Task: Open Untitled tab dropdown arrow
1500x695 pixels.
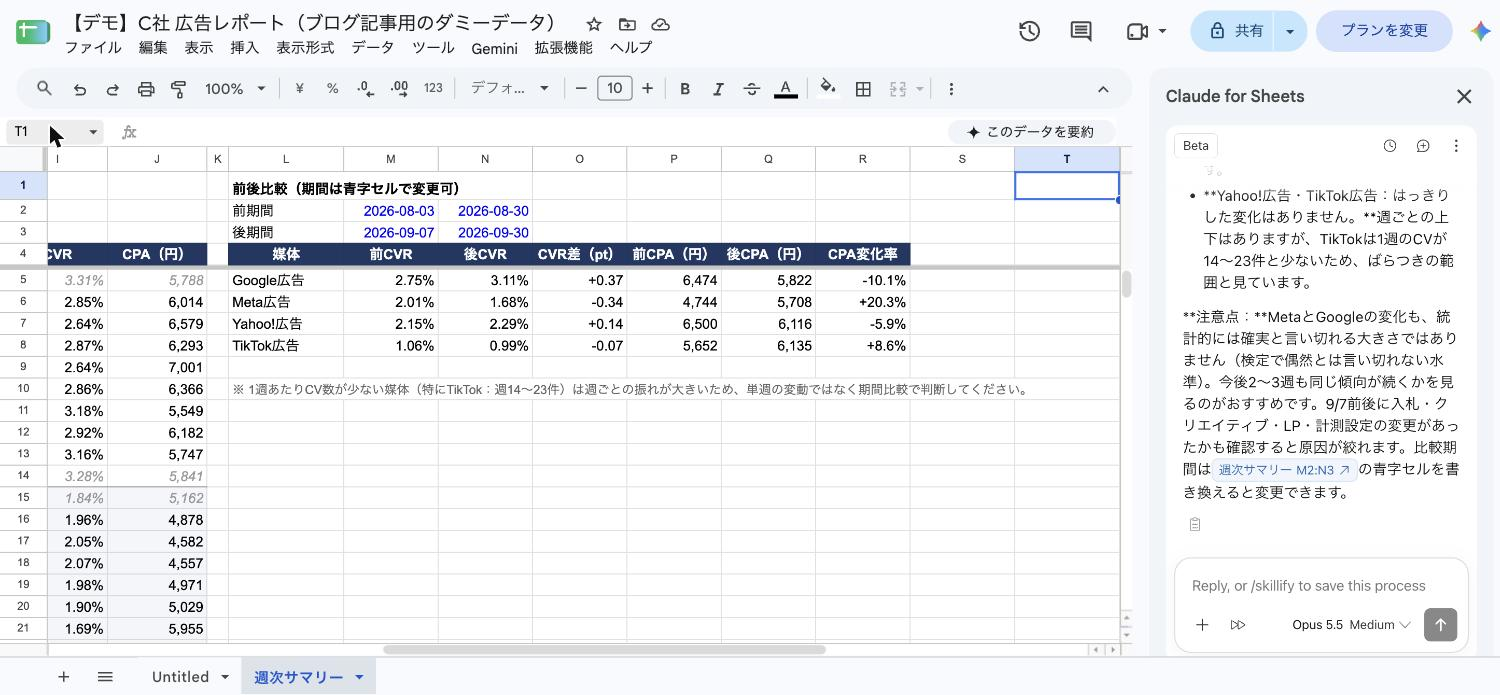Action: point(225,677)
